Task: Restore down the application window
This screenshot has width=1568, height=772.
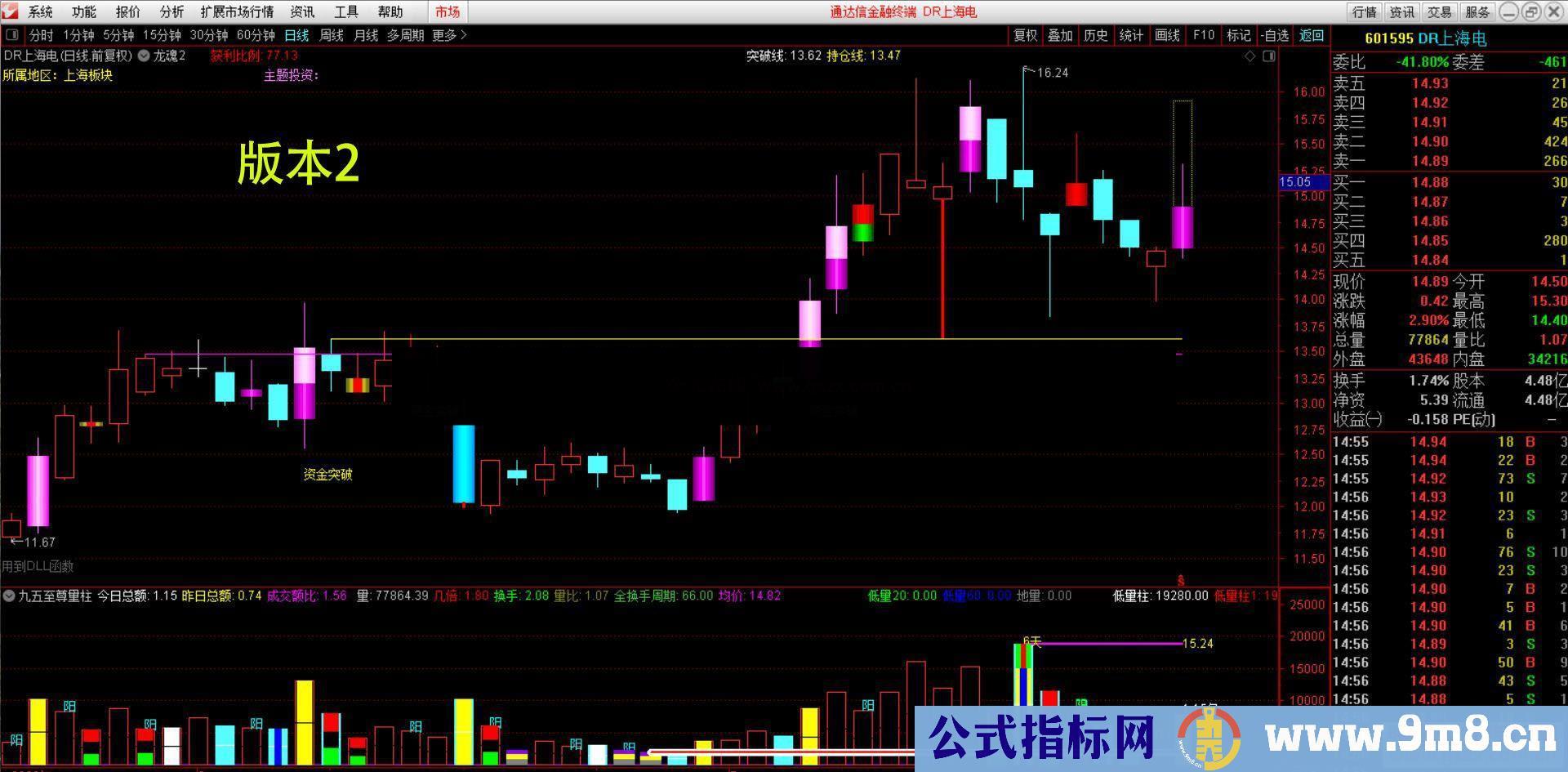Action: click(x=1531, y=11)
